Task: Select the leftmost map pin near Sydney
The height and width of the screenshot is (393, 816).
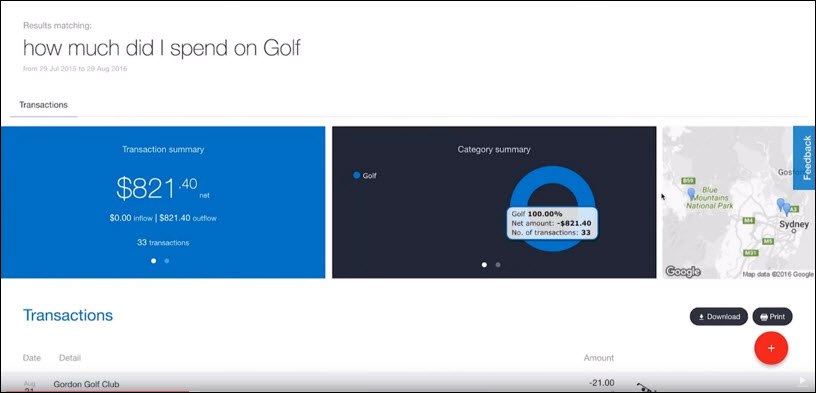Action: click(780, 204)
